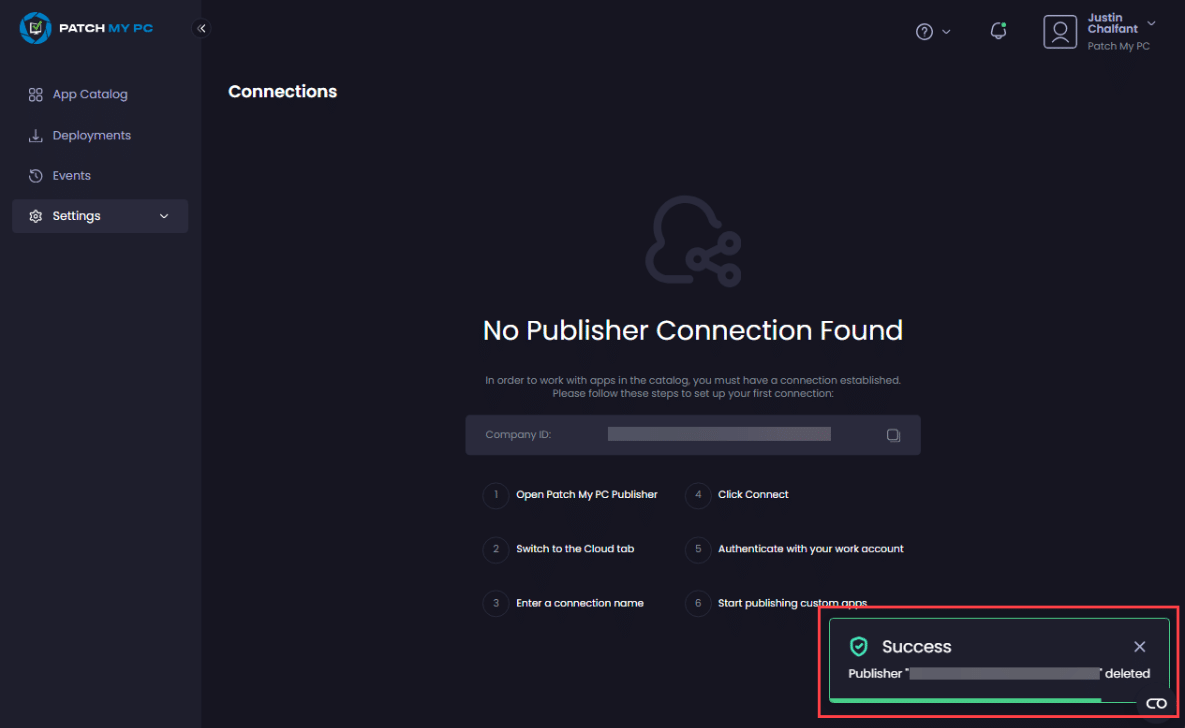Screen dimensions: 1185x728
Task: Open the Events section
Action: (71, 176)
